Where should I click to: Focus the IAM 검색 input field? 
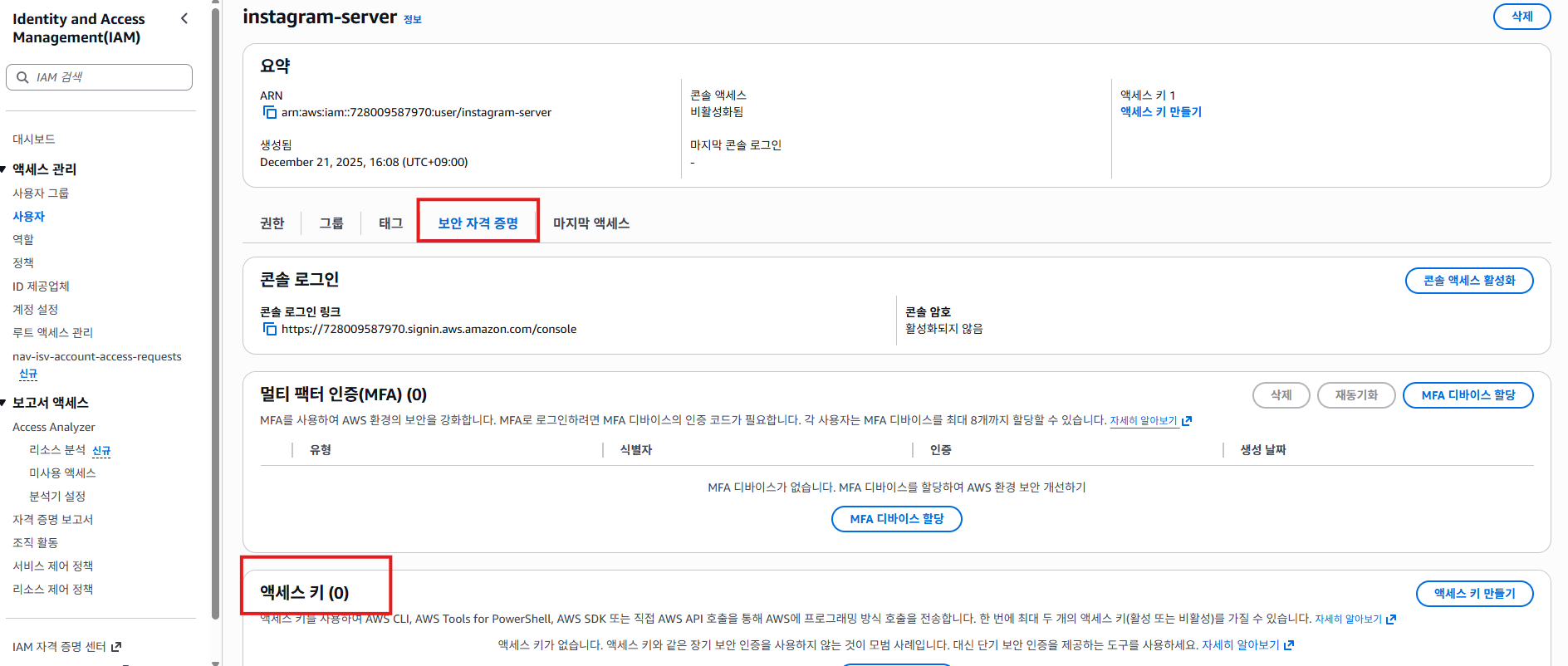coord(108,77)
